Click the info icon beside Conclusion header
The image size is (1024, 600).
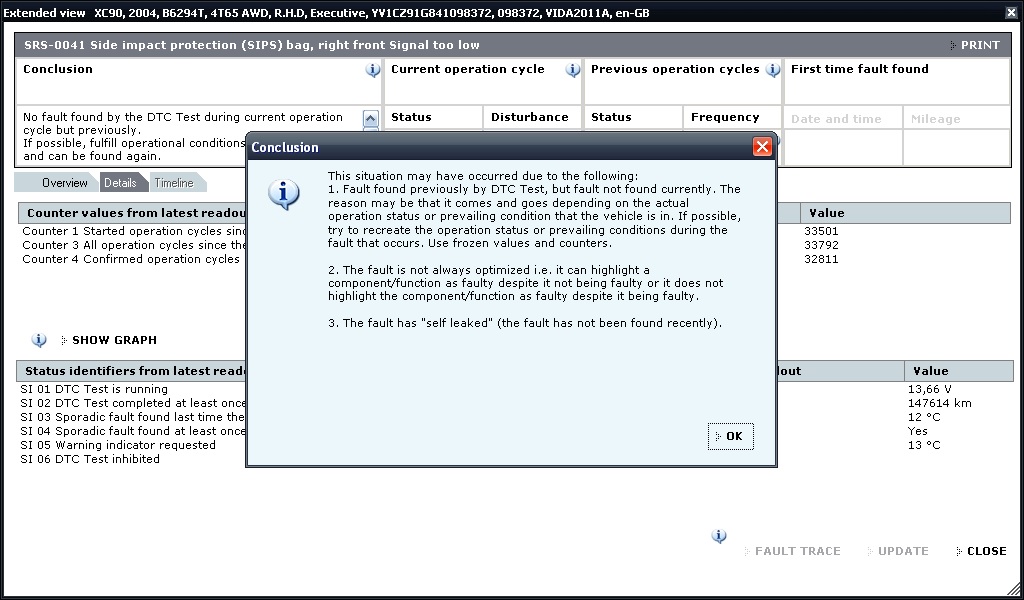372,70
